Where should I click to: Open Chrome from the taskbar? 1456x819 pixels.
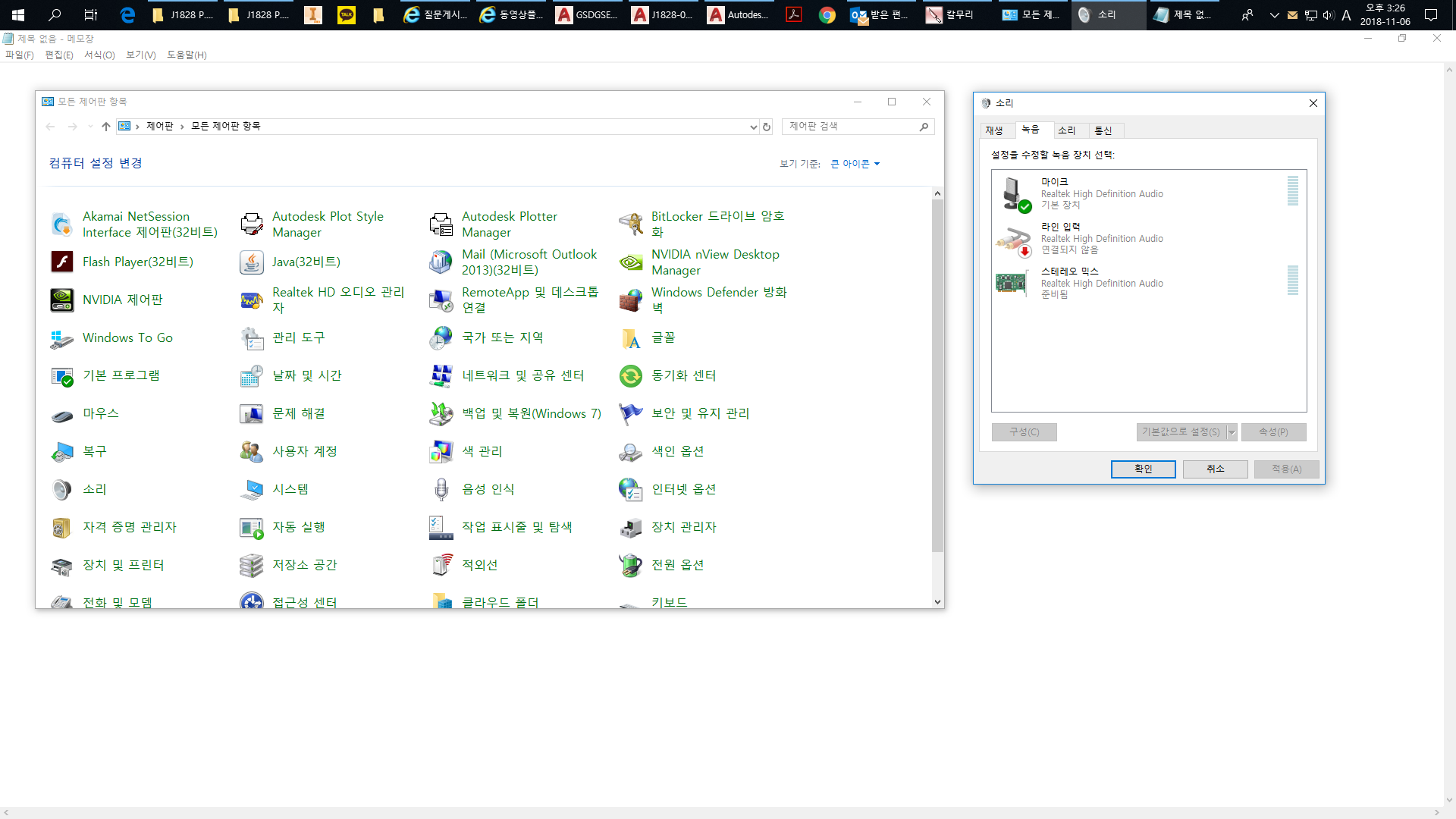pos(827,14)
